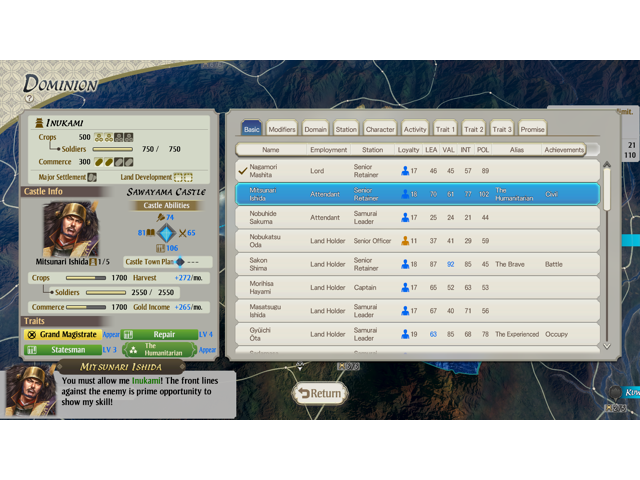Click Nagamori Mashita's loyalty icon
Viewport: 640px width, 480px height.
point(405,171)
